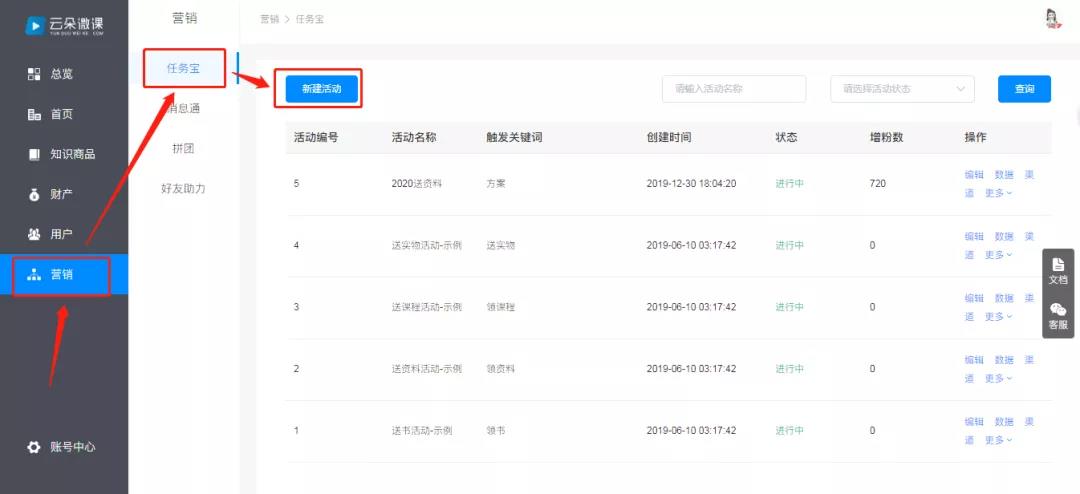
Task: Expand 更多 for 送资料活动-示例 row
Action: (998, 378)
